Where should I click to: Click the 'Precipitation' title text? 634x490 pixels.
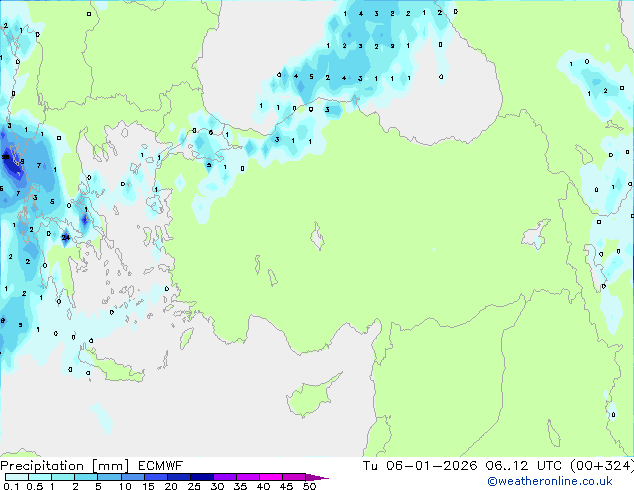(42, 466)
